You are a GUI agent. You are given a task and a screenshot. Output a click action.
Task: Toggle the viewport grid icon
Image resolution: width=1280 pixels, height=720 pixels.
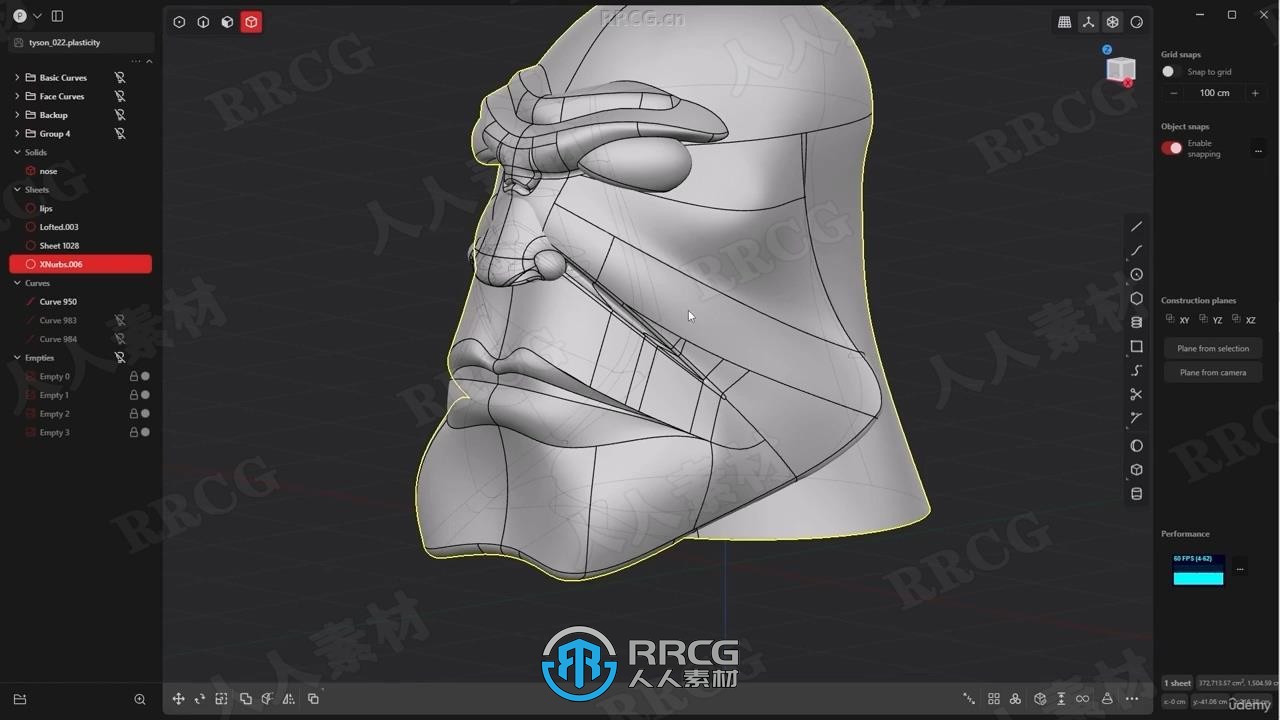coord(1064,22)
